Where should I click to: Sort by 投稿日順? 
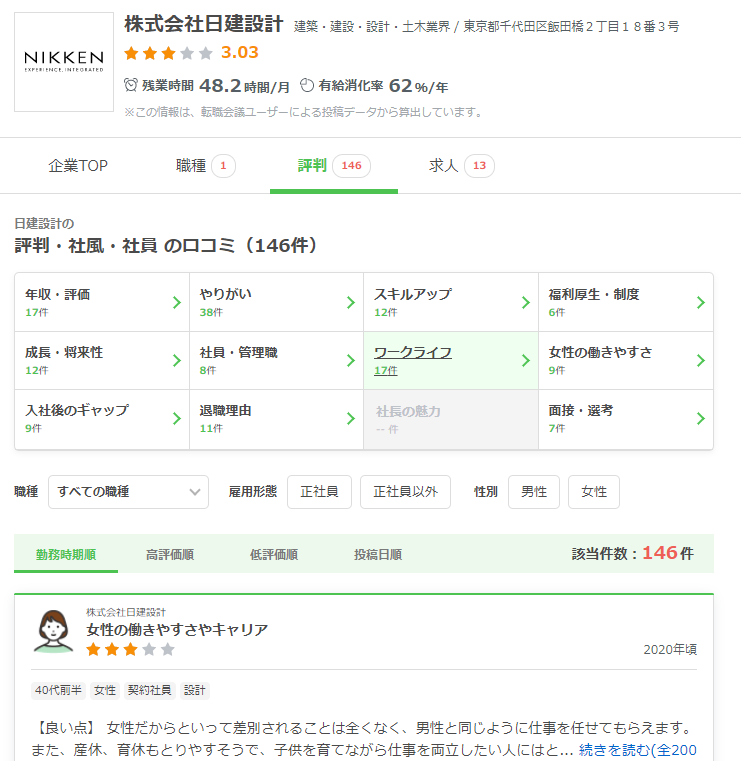(x=378, y=554)
